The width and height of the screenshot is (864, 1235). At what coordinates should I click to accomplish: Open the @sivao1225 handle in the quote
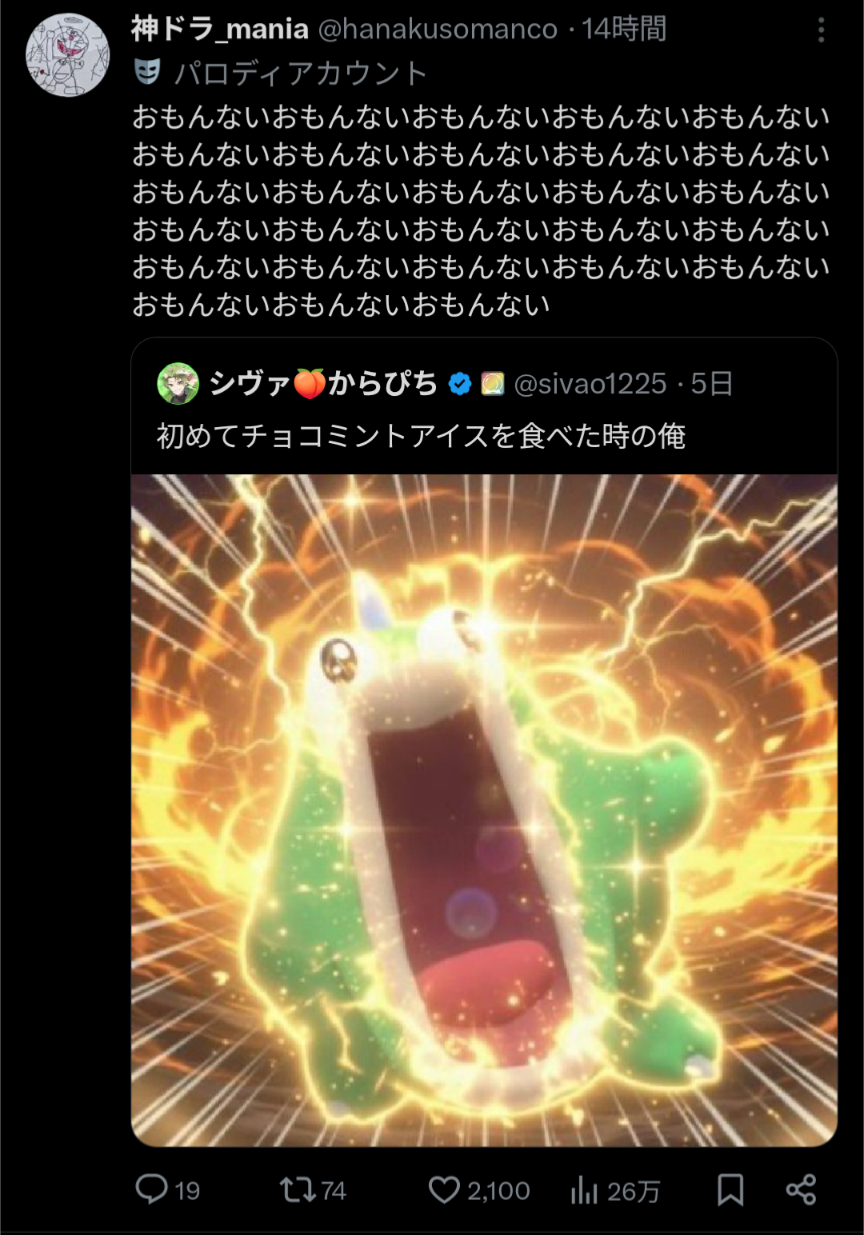590,384
